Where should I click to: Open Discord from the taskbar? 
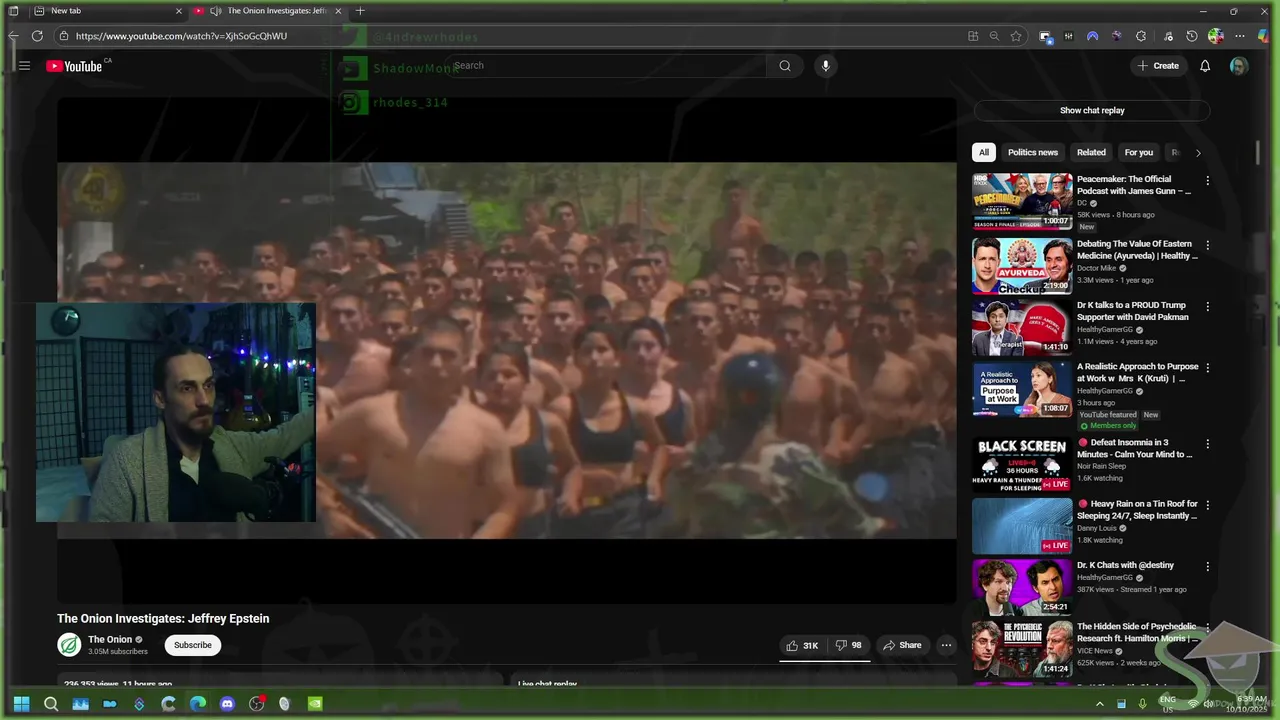pos(227,704)
